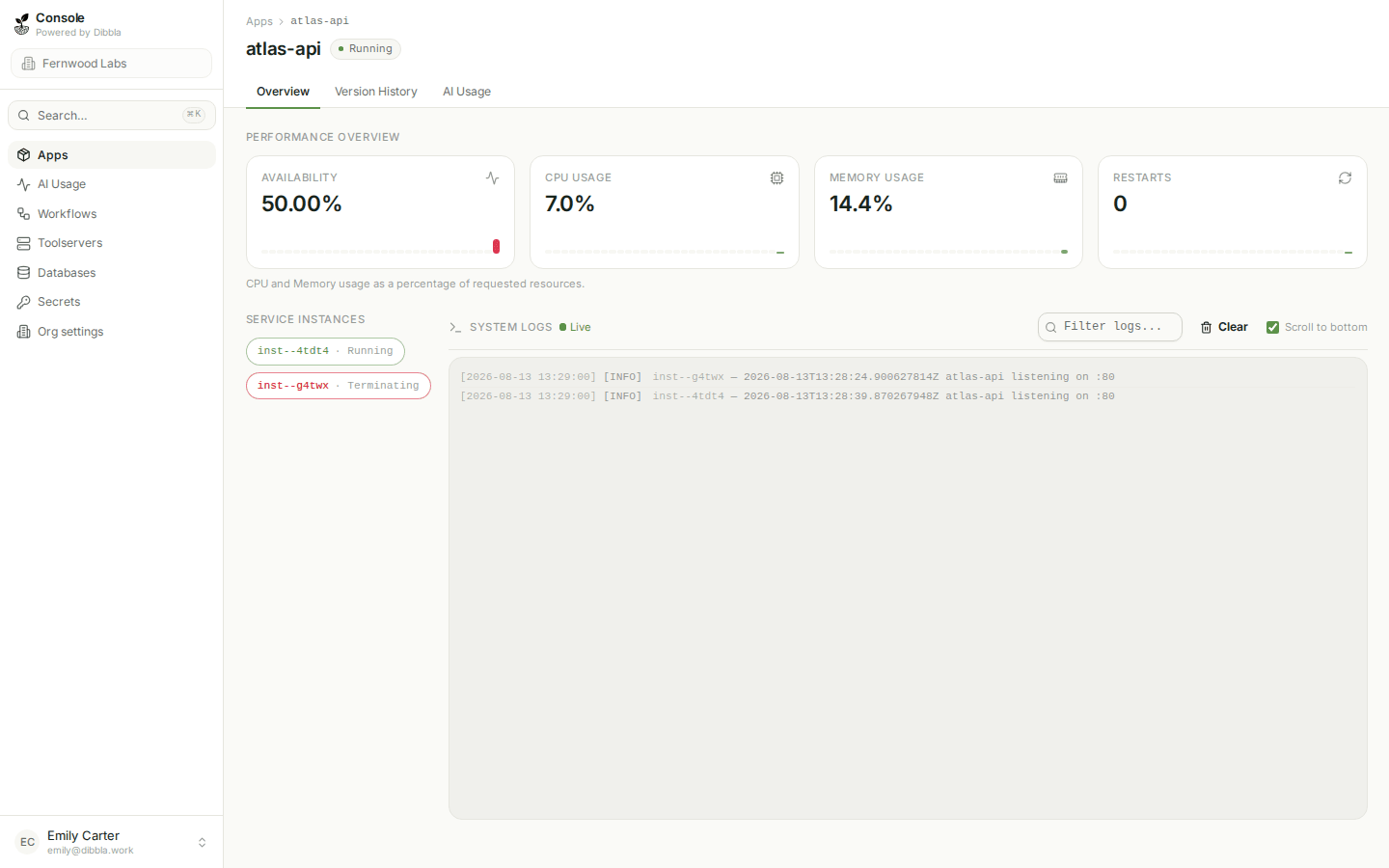This screenshot has height=868, width=1389.
Task: Switch to the Overview tab
Action: point(283,92)
